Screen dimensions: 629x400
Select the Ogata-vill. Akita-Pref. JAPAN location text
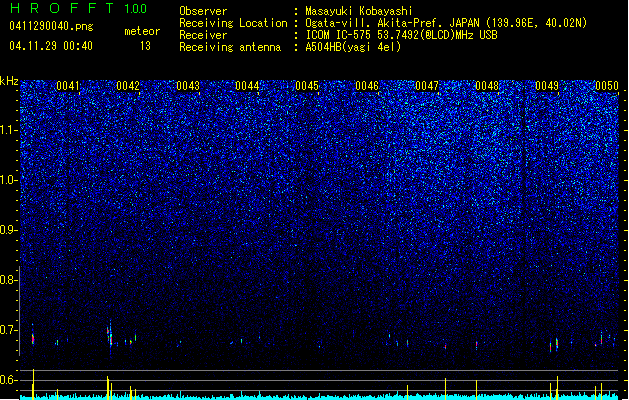pyautogui.click(x=446, y=23)
